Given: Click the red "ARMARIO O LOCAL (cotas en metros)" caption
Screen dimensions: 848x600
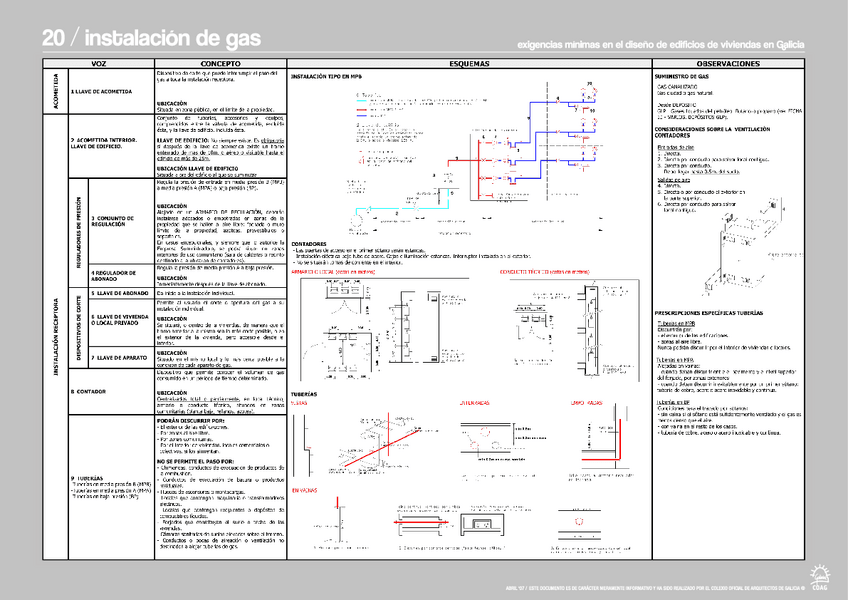Looking at the screenshot, I should [x=333, y=272].
